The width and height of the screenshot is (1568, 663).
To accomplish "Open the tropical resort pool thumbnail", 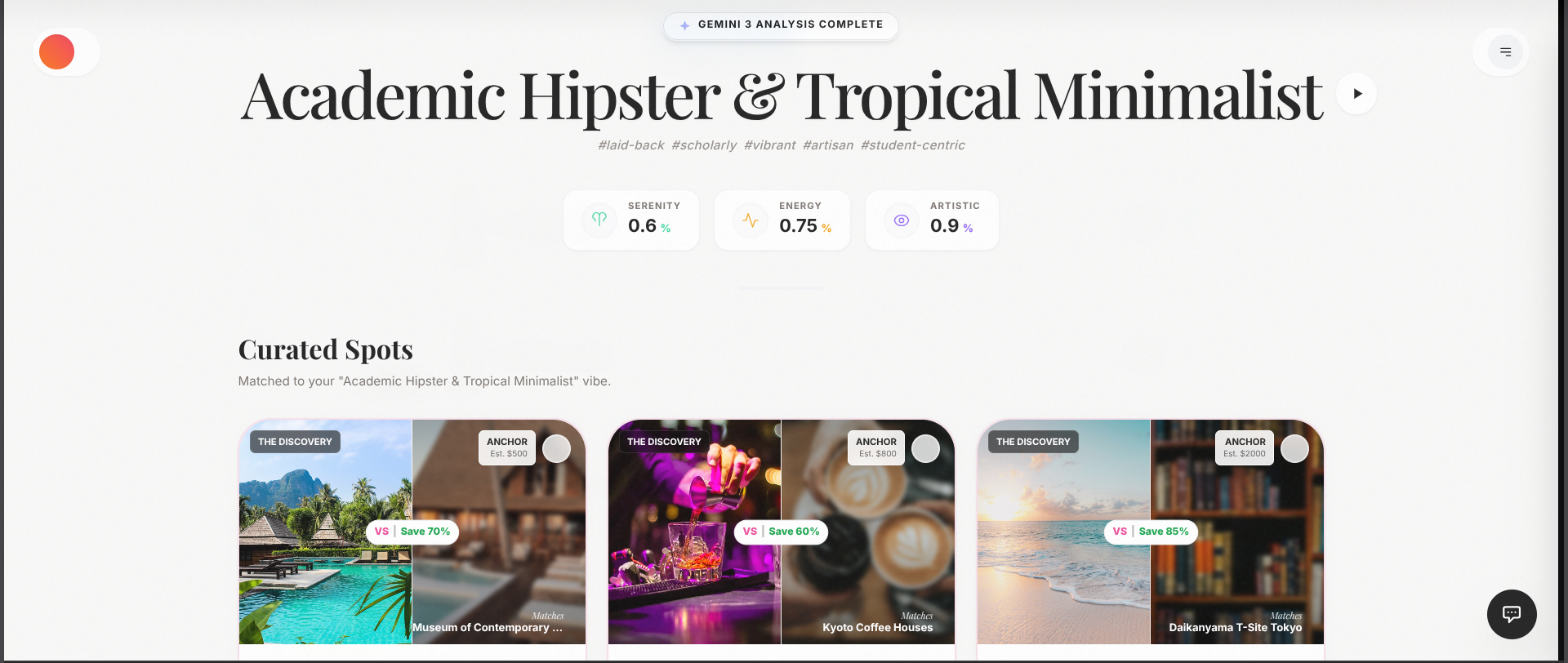I will click(x=326, y=532).
